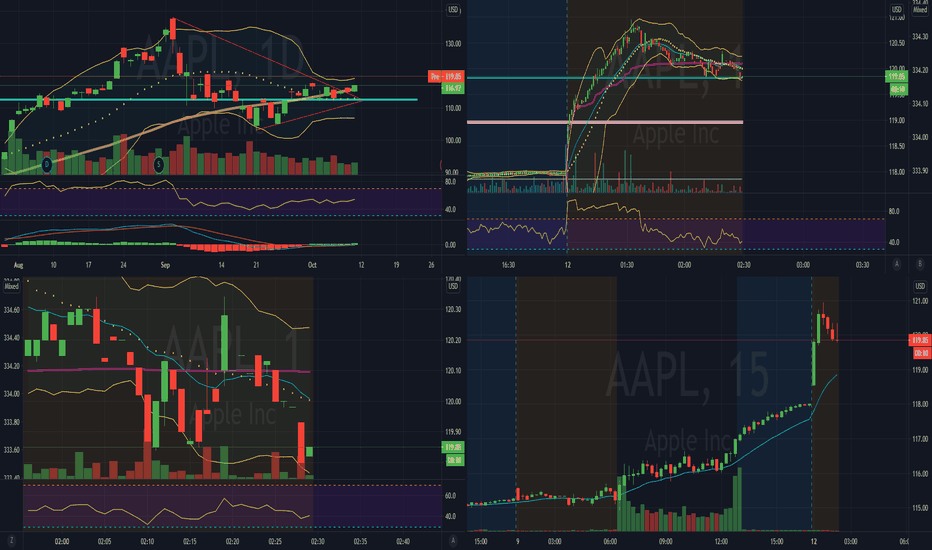Click the 333.80 price on the bottom-left axis
This screenshot has height=550, width=932.
pyautogui.click(x=11, y=422)
